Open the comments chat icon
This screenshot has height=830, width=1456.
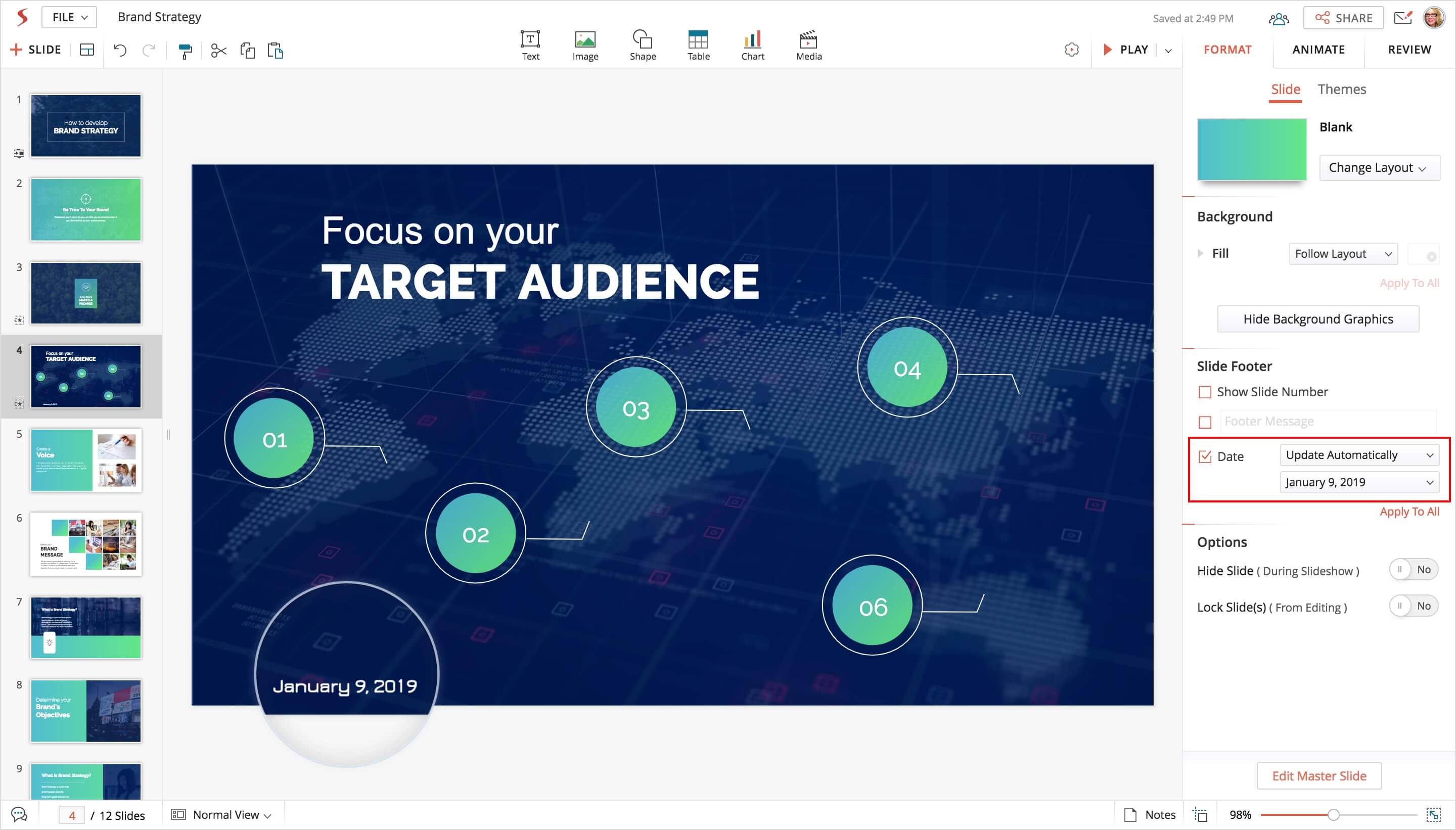click(19, 815)
